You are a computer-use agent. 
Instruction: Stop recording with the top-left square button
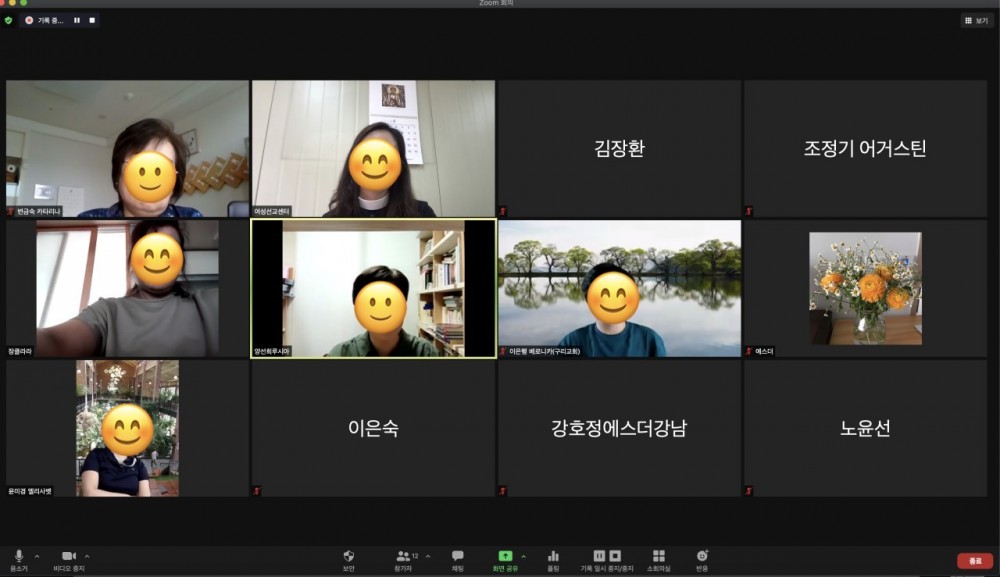coord(92,20)
